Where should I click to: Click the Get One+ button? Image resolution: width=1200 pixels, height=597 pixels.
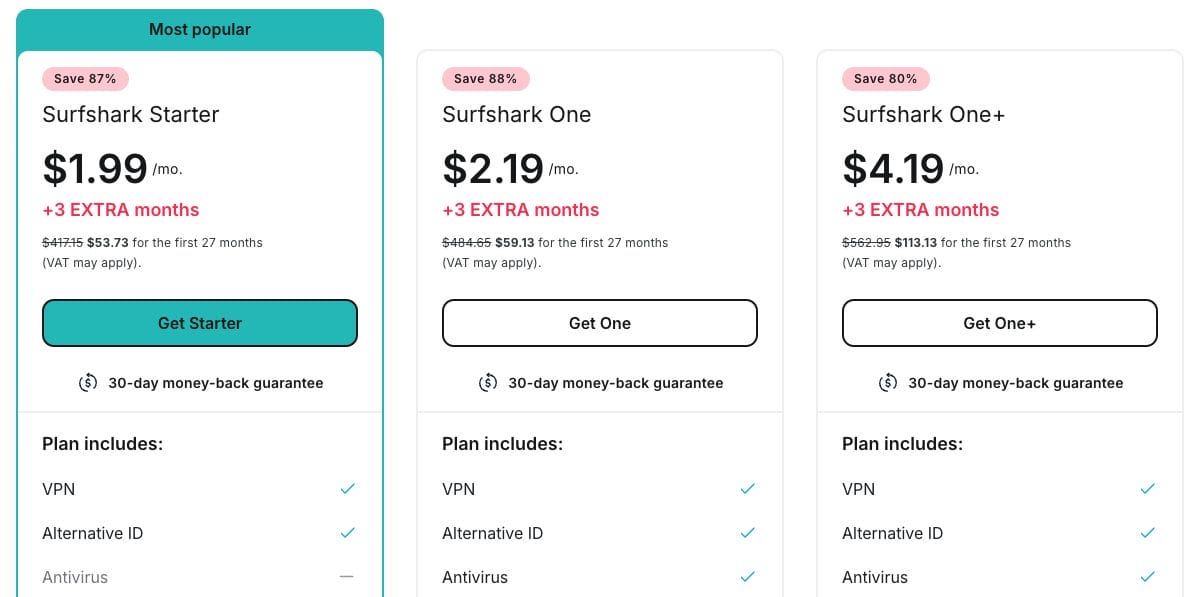click(999, 323)
